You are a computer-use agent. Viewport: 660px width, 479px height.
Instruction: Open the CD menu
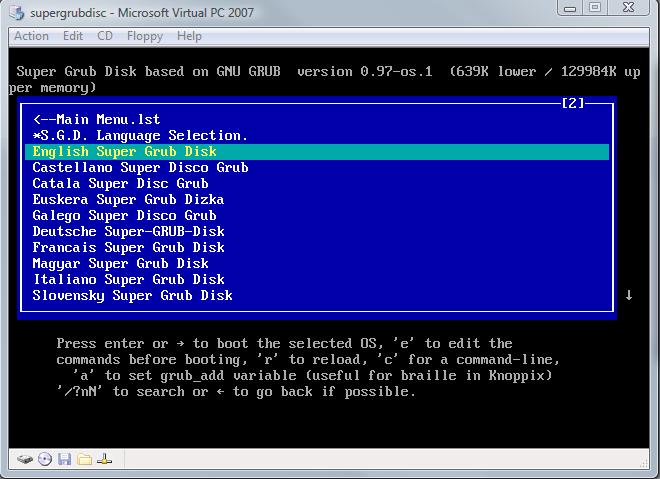point(105,36)
